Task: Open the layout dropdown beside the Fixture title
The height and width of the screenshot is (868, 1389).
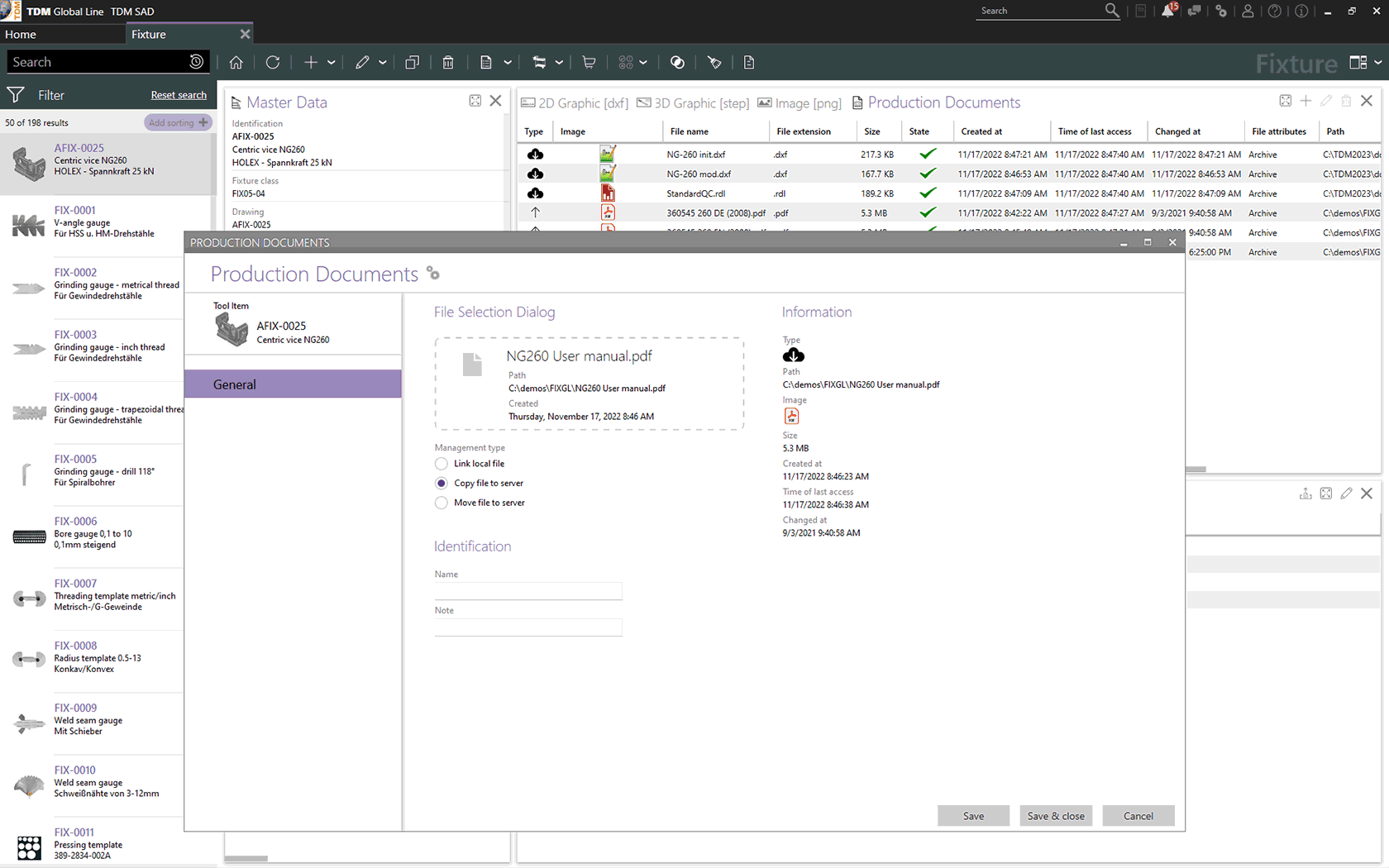Action: coord(1377,62)
